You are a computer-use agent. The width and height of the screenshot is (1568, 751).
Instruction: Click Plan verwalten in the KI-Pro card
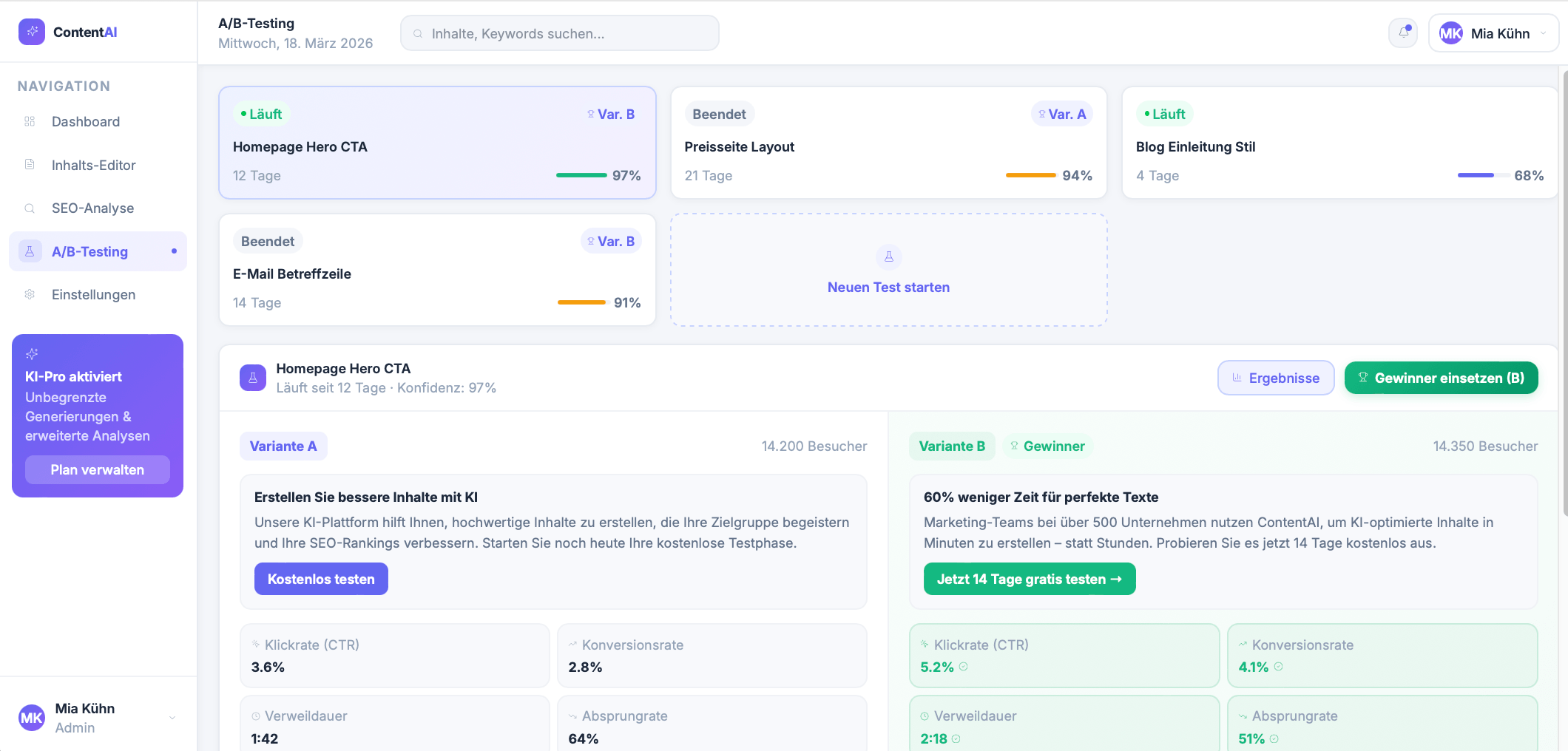[x=98, y=470]
